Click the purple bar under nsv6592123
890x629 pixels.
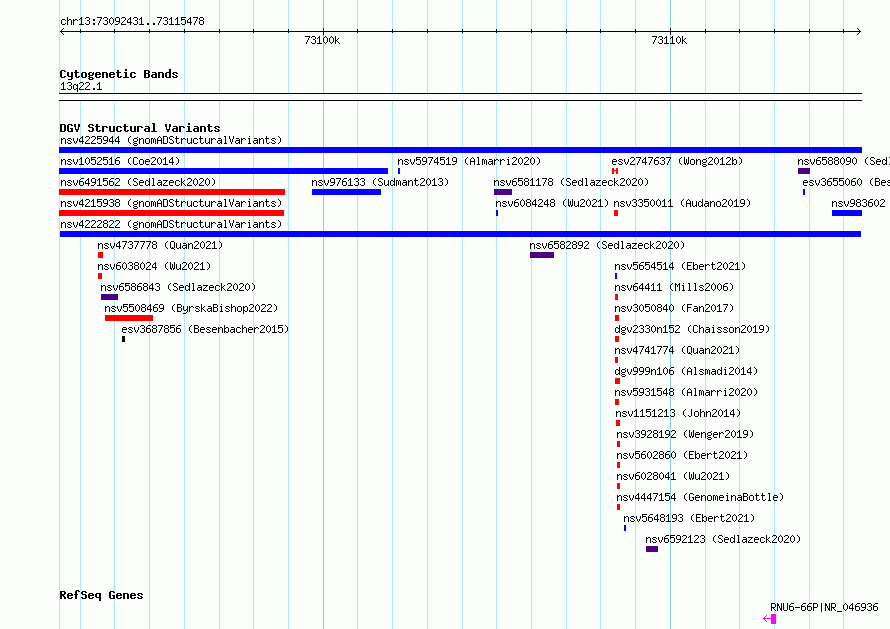tap(652, 549)
